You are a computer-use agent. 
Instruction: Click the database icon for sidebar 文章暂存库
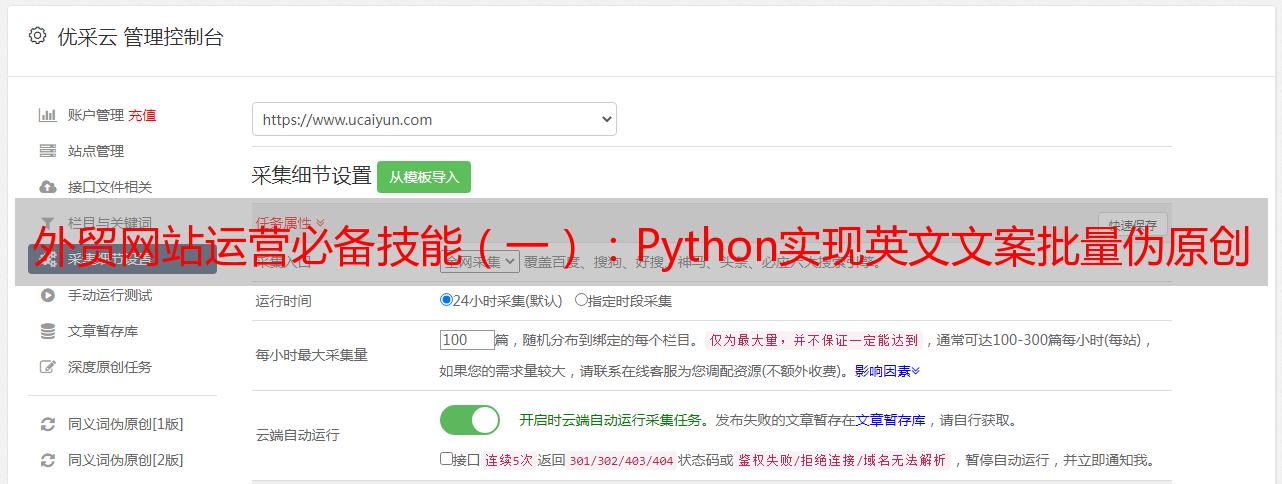tap(47, 331)
